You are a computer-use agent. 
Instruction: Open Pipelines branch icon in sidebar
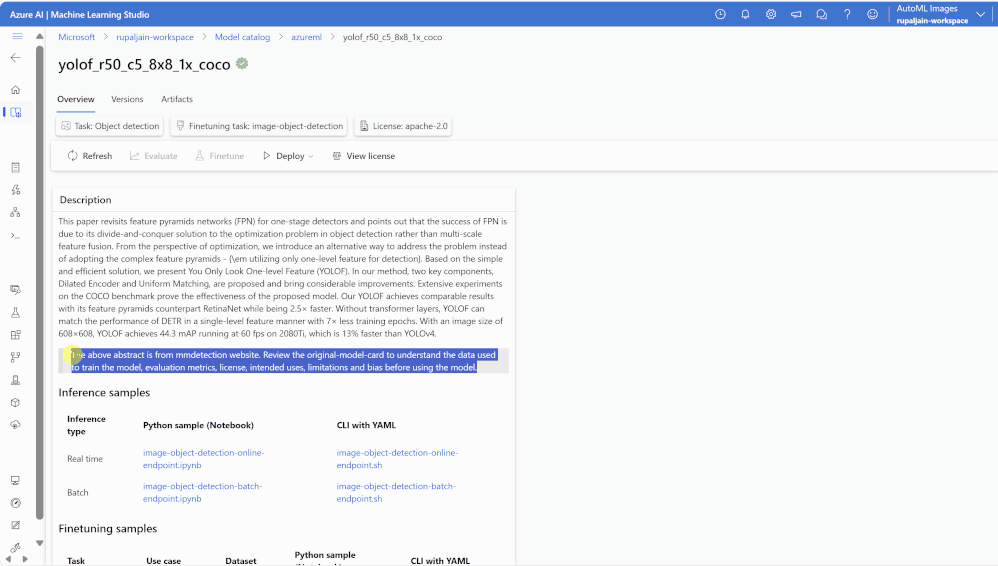click(x=16, y=357)
